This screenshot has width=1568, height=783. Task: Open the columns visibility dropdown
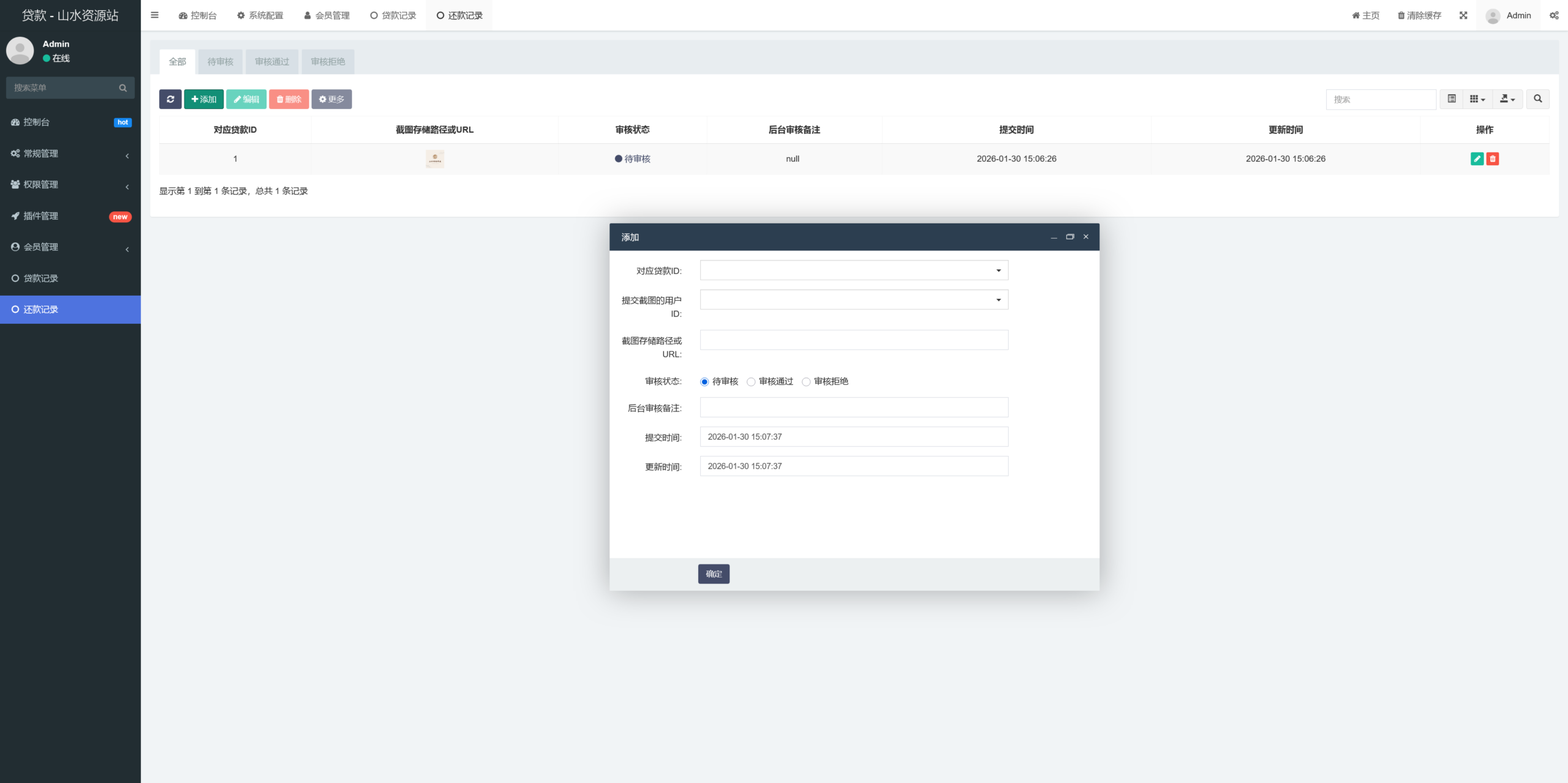pos(1477,99)
